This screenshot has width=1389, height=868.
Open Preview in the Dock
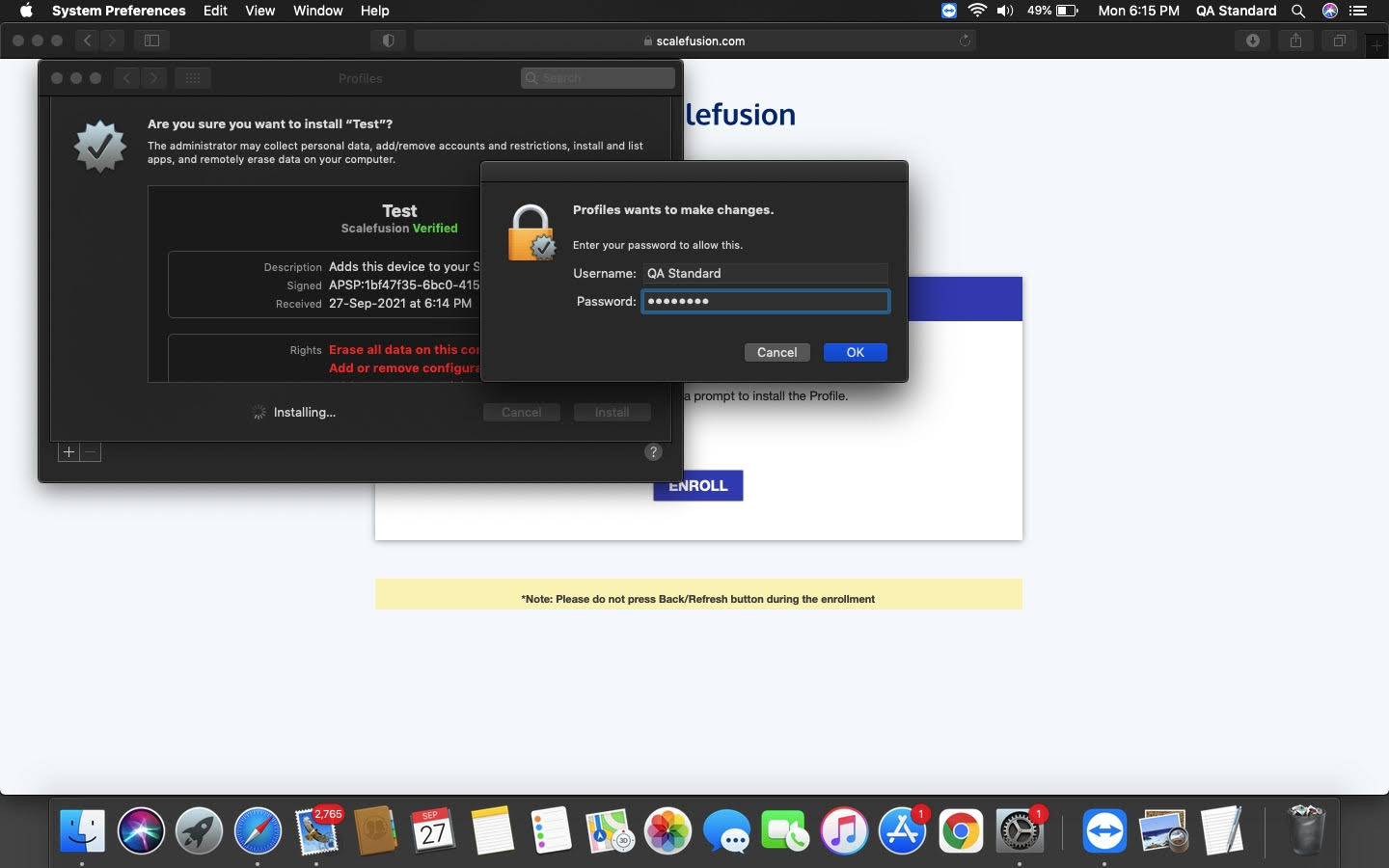(1163, 830)
